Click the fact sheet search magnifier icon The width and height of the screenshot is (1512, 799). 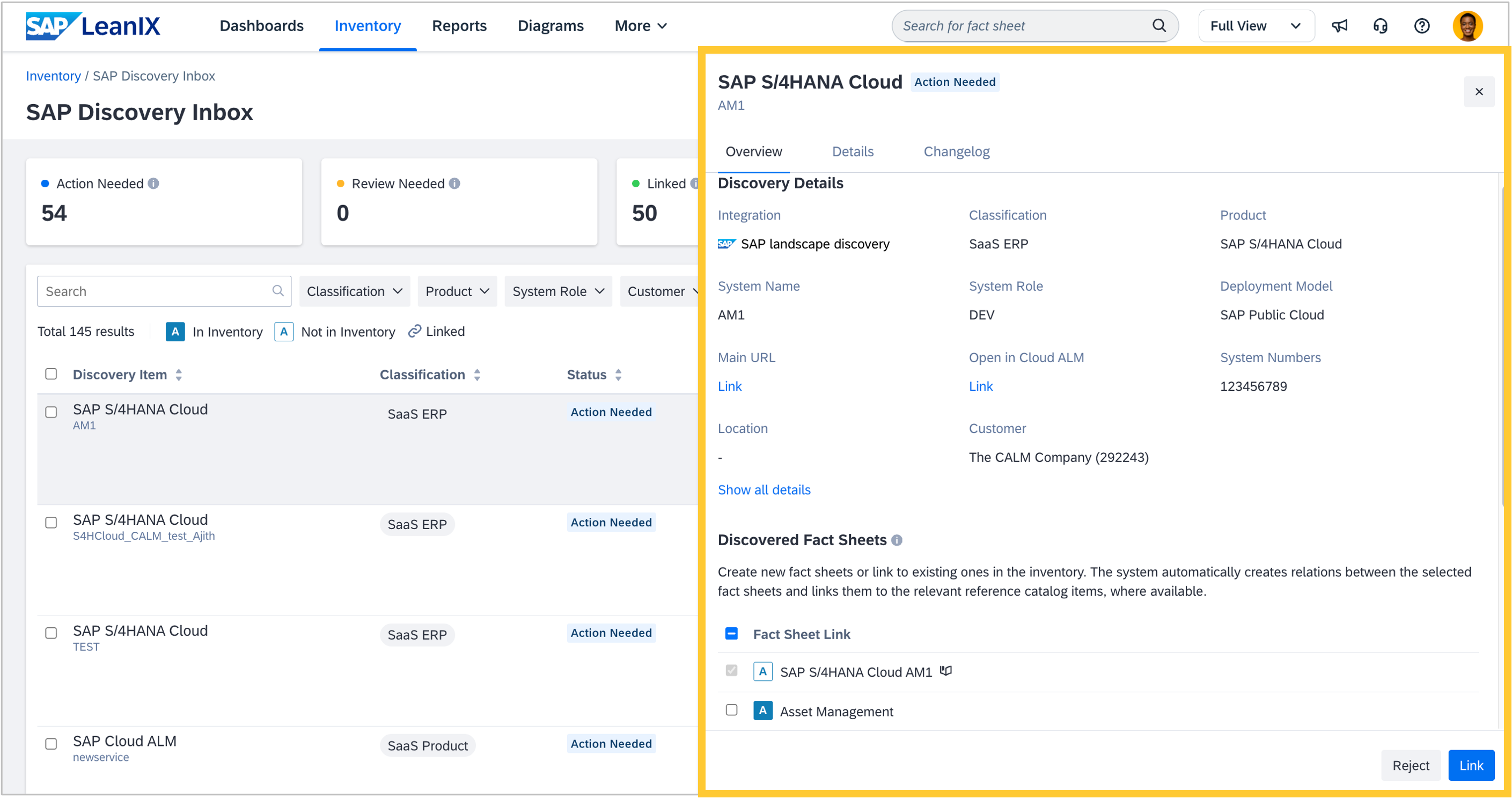pos(1158,26)
